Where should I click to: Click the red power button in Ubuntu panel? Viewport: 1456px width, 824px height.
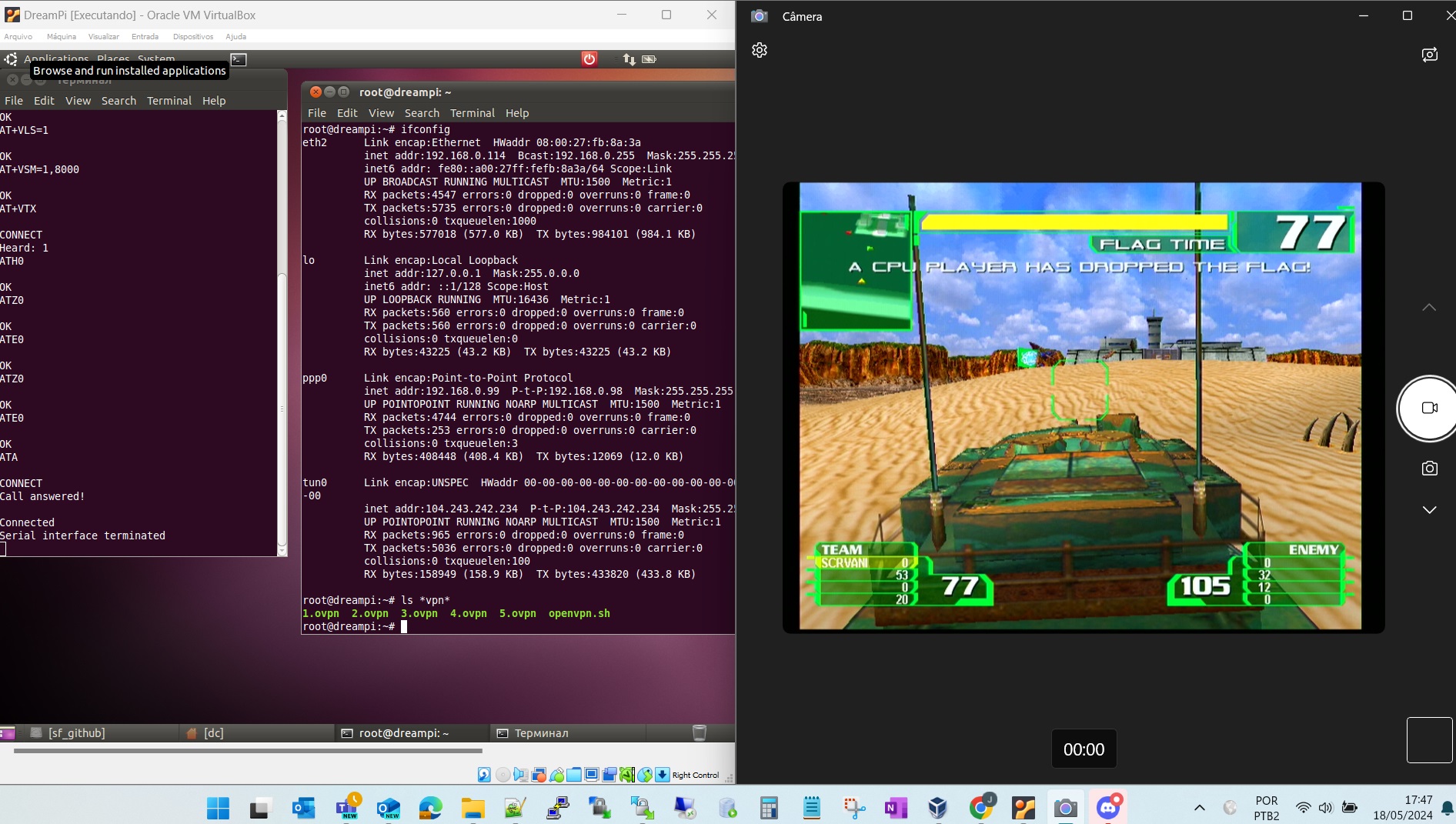coord(589,59)
